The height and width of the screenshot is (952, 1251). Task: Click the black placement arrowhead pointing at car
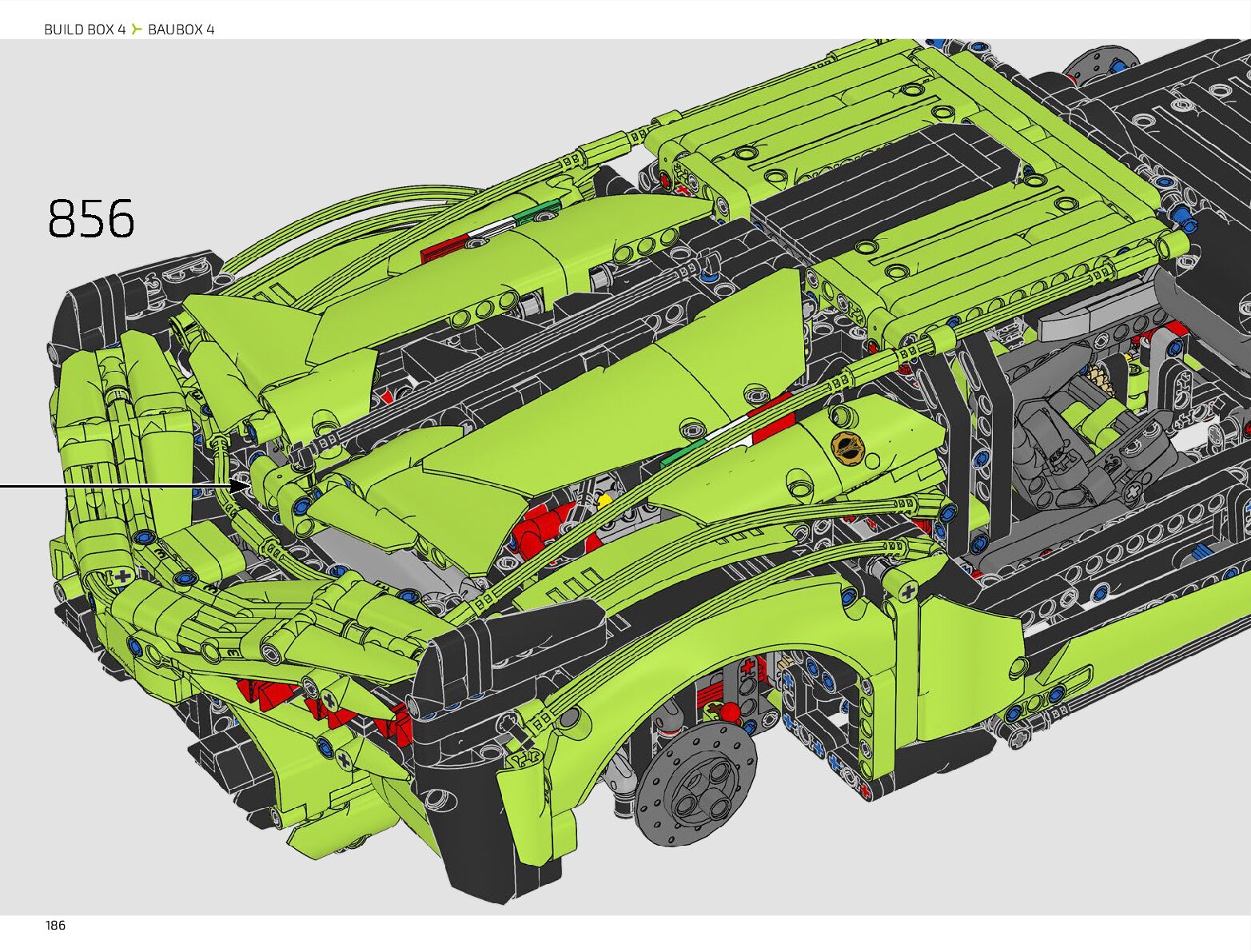(x=241, y=484)
